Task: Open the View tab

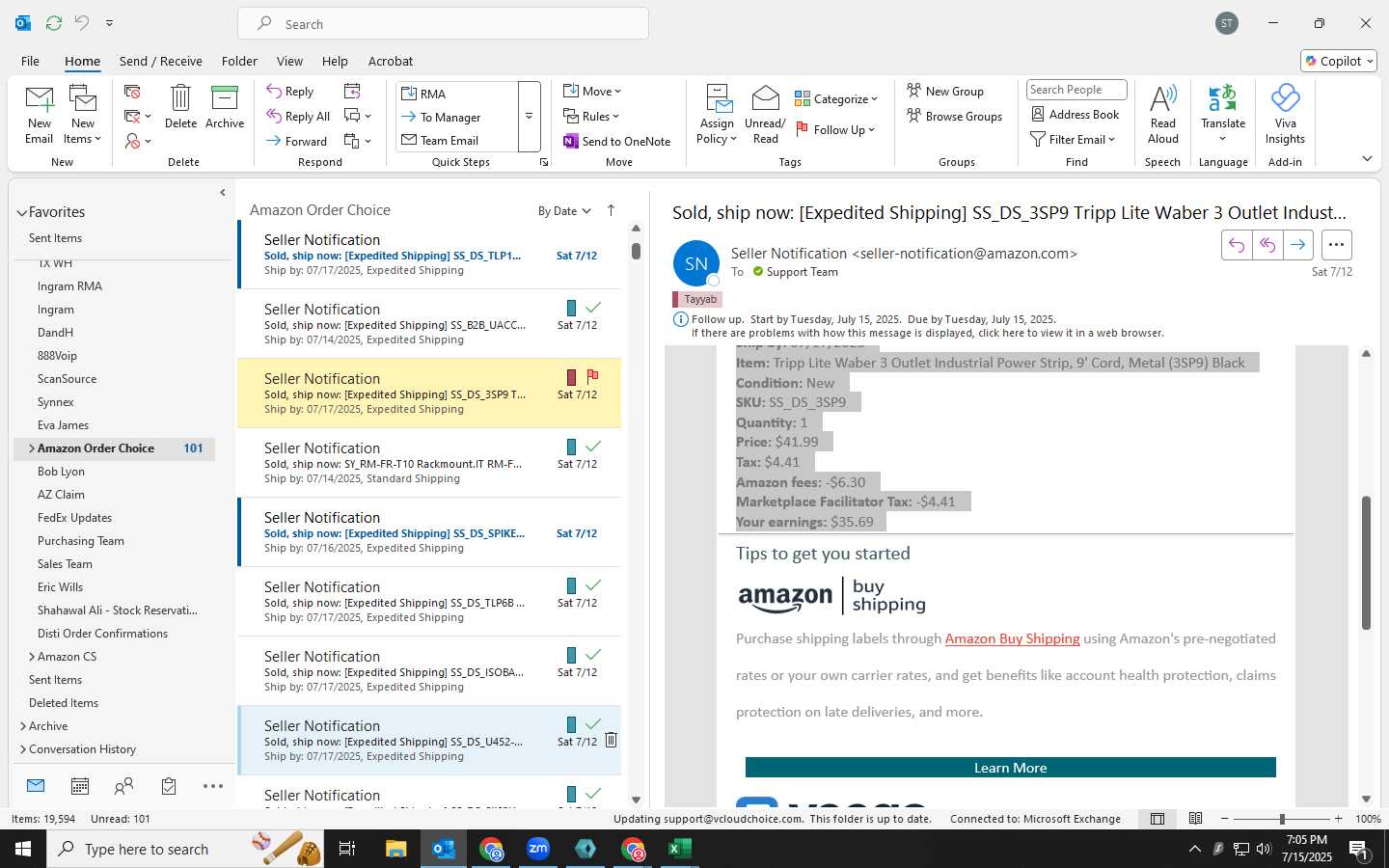Action: click(289, 61)
